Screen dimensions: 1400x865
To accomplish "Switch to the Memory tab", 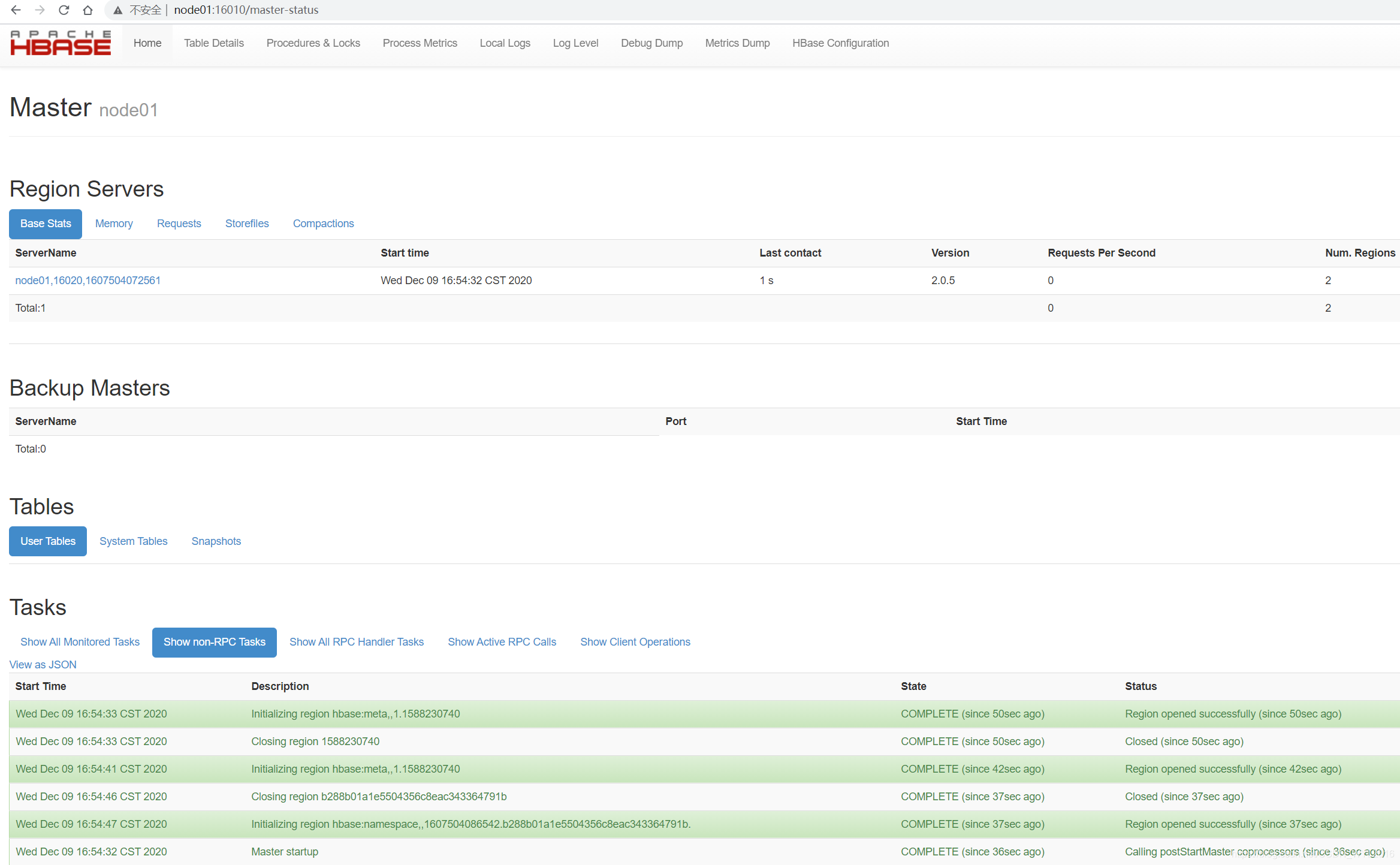I will (x=114, y=224).
